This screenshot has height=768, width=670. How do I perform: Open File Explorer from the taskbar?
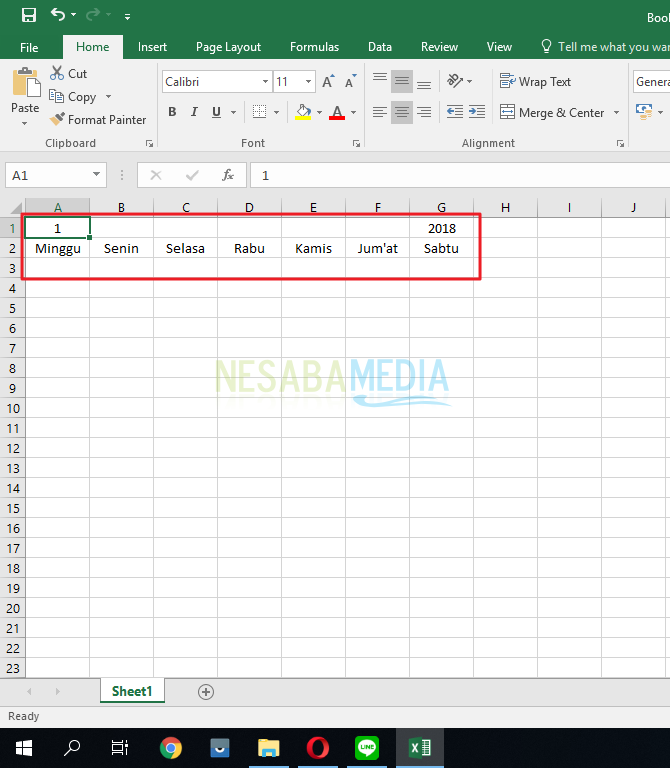[x=268, y=748]
